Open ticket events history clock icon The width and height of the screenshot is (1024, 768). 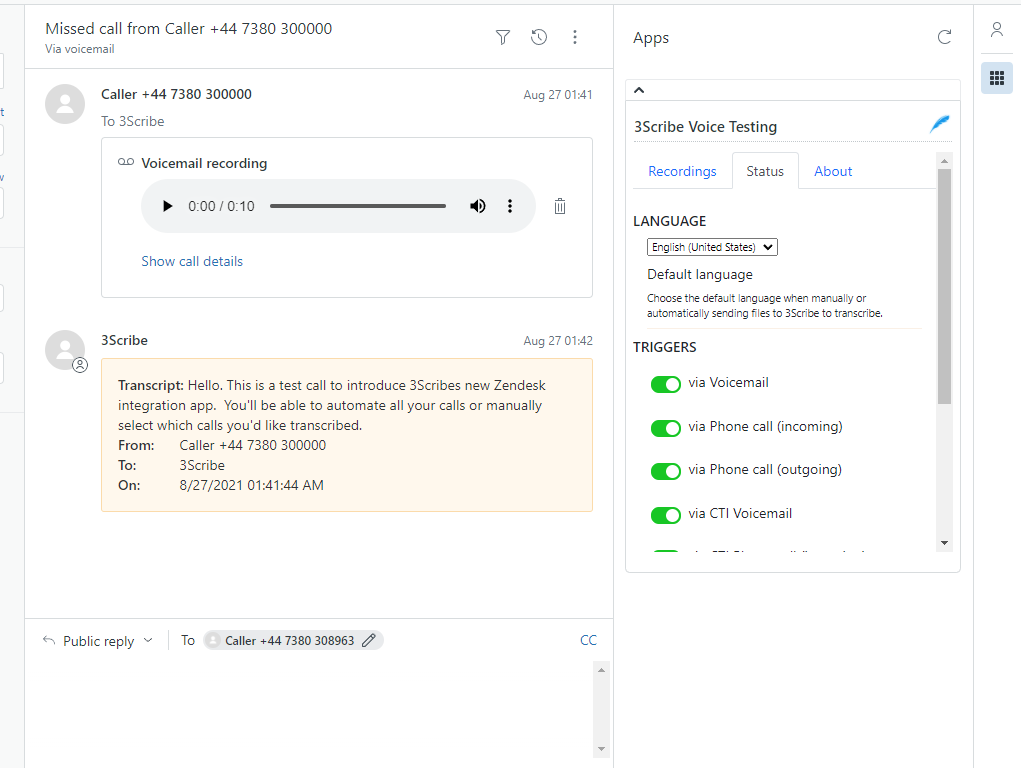(x=539, y=37)
